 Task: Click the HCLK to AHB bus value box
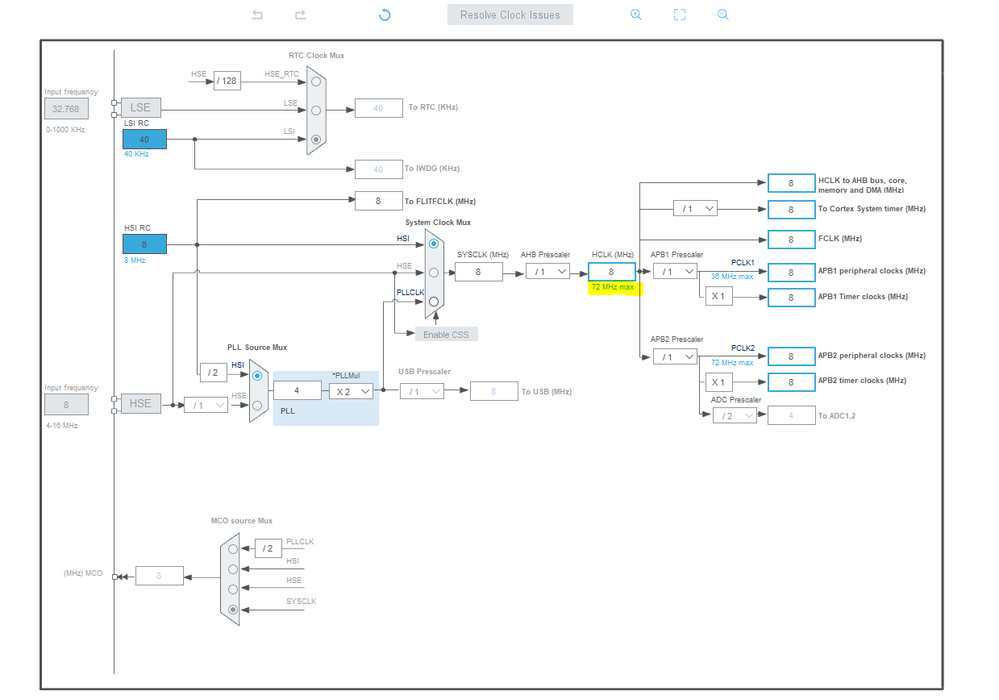coord(791,183)
